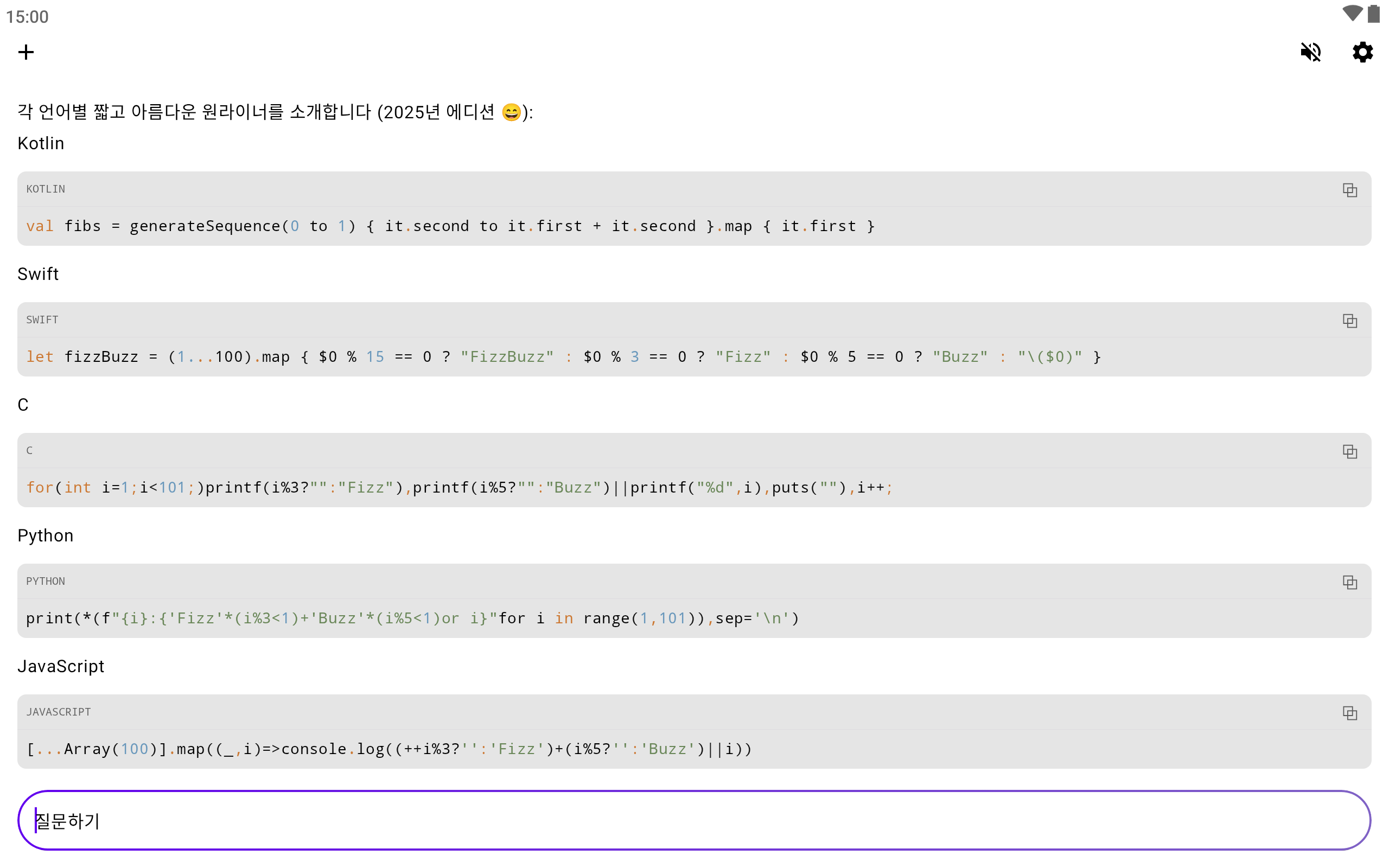Click the SWIFT code block header label

point(42,320)
